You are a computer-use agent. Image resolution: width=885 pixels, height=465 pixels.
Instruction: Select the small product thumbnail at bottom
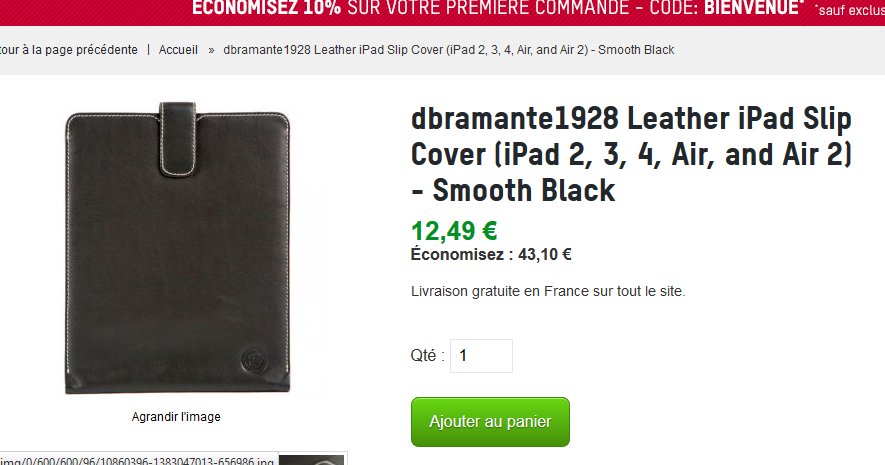pyautogui.click(x=312, y=459)
